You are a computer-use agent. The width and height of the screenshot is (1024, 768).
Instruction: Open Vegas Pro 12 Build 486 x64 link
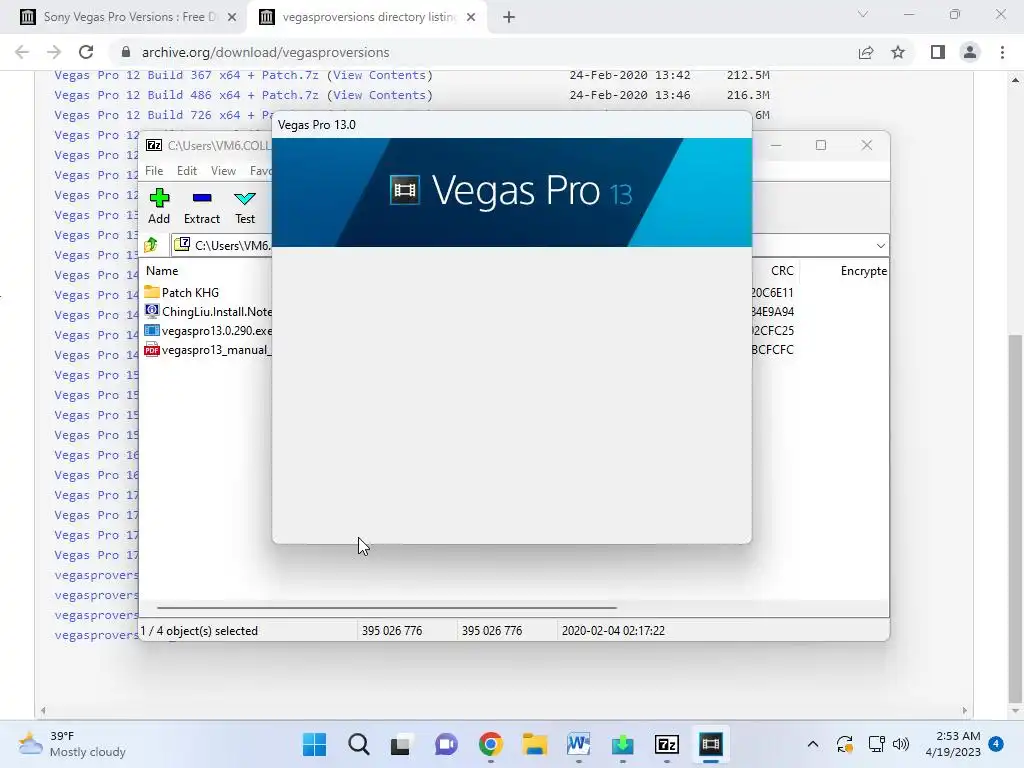[x=186, y=95]
